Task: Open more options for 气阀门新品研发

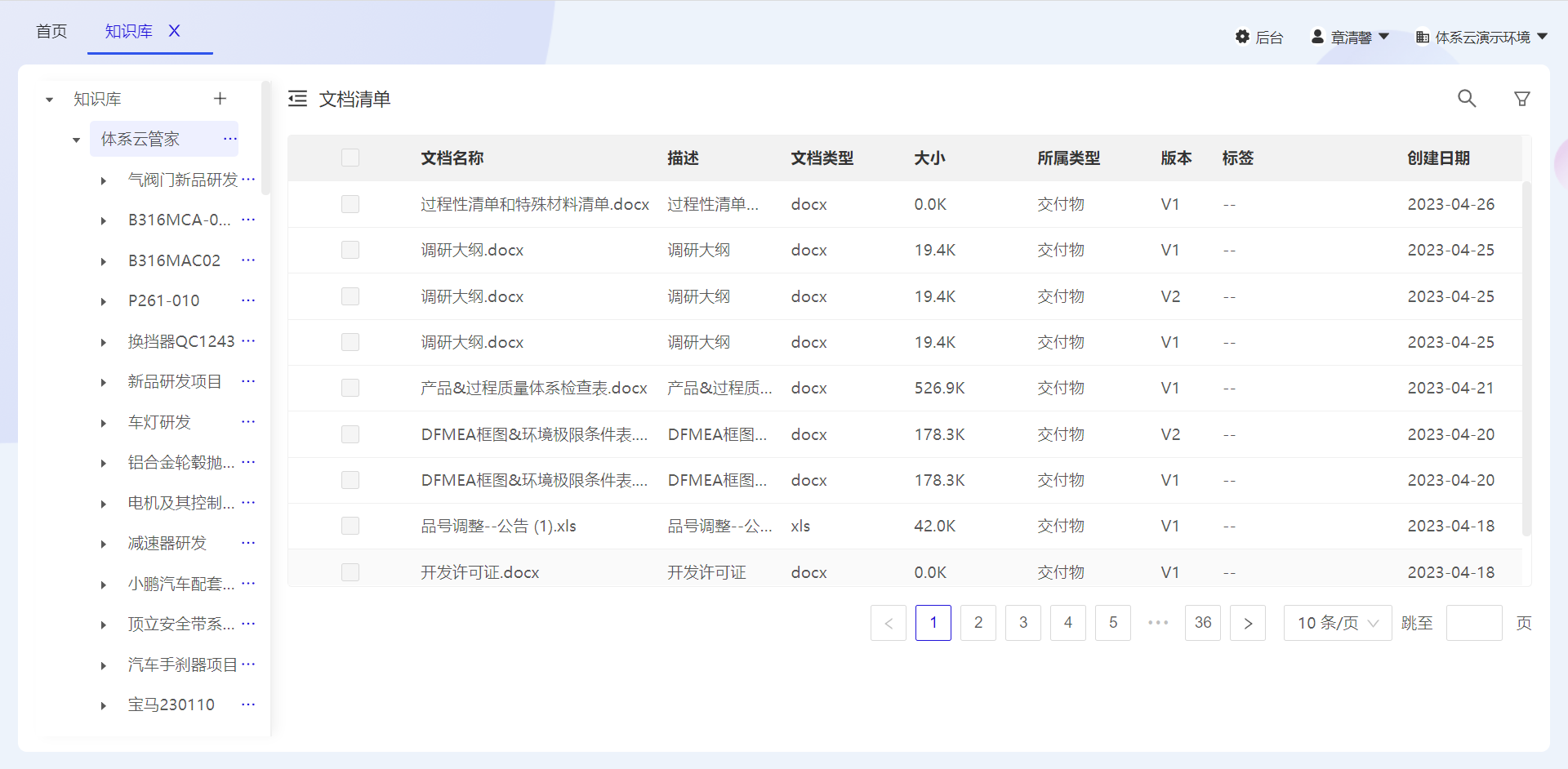Action: click(249, 179)
